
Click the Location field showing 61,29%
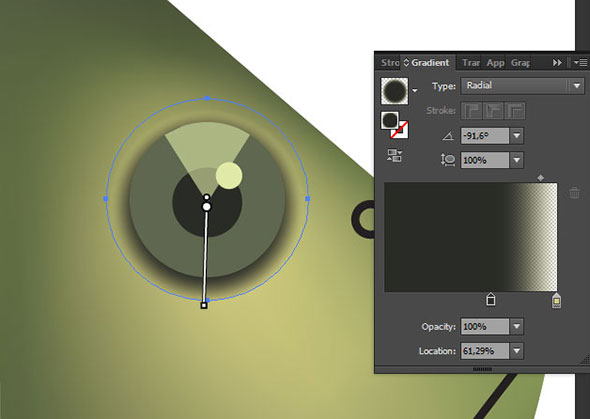point(485,351)
